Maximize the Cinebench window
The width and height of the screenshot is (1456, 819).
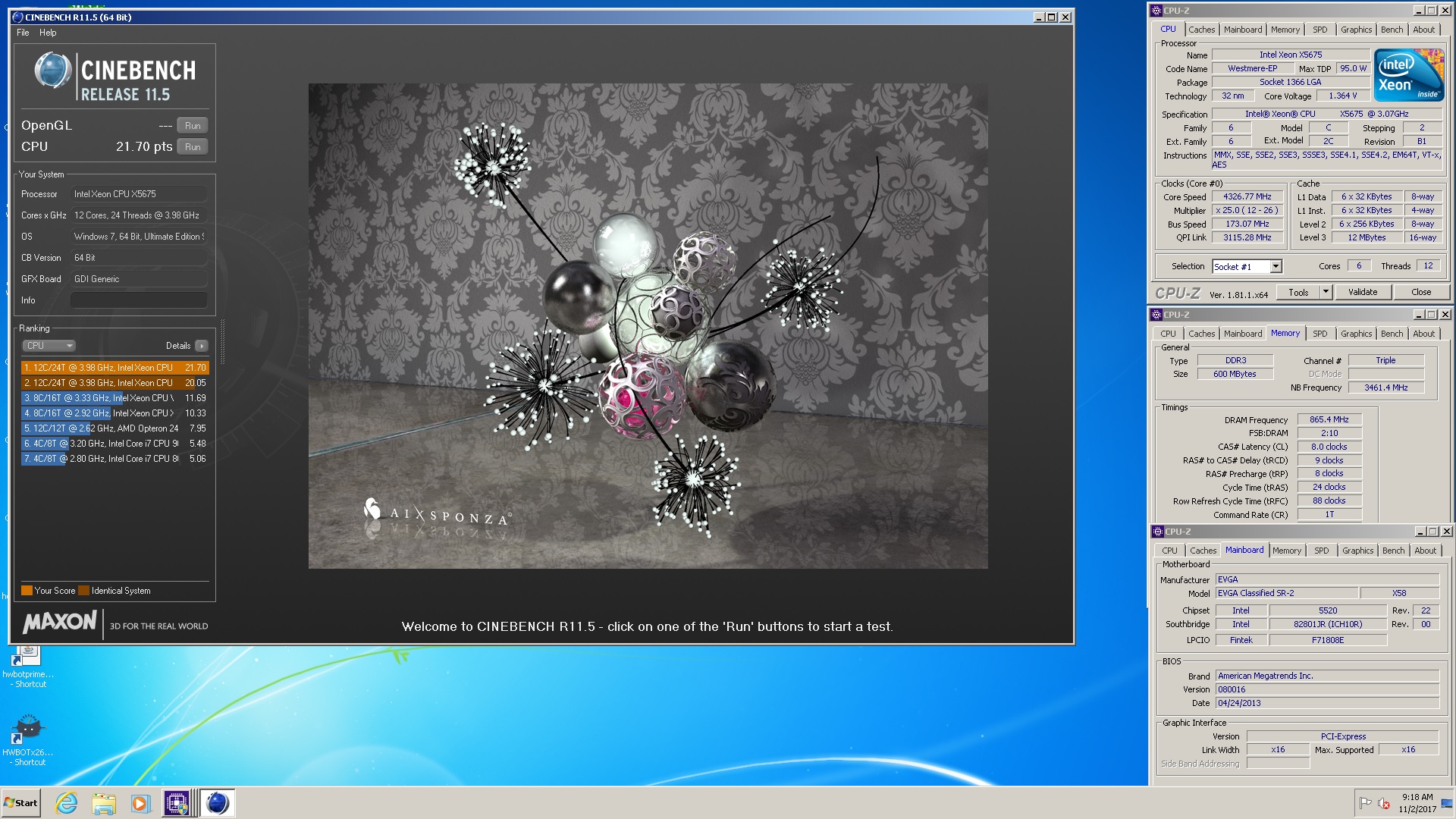point(1051,17)
